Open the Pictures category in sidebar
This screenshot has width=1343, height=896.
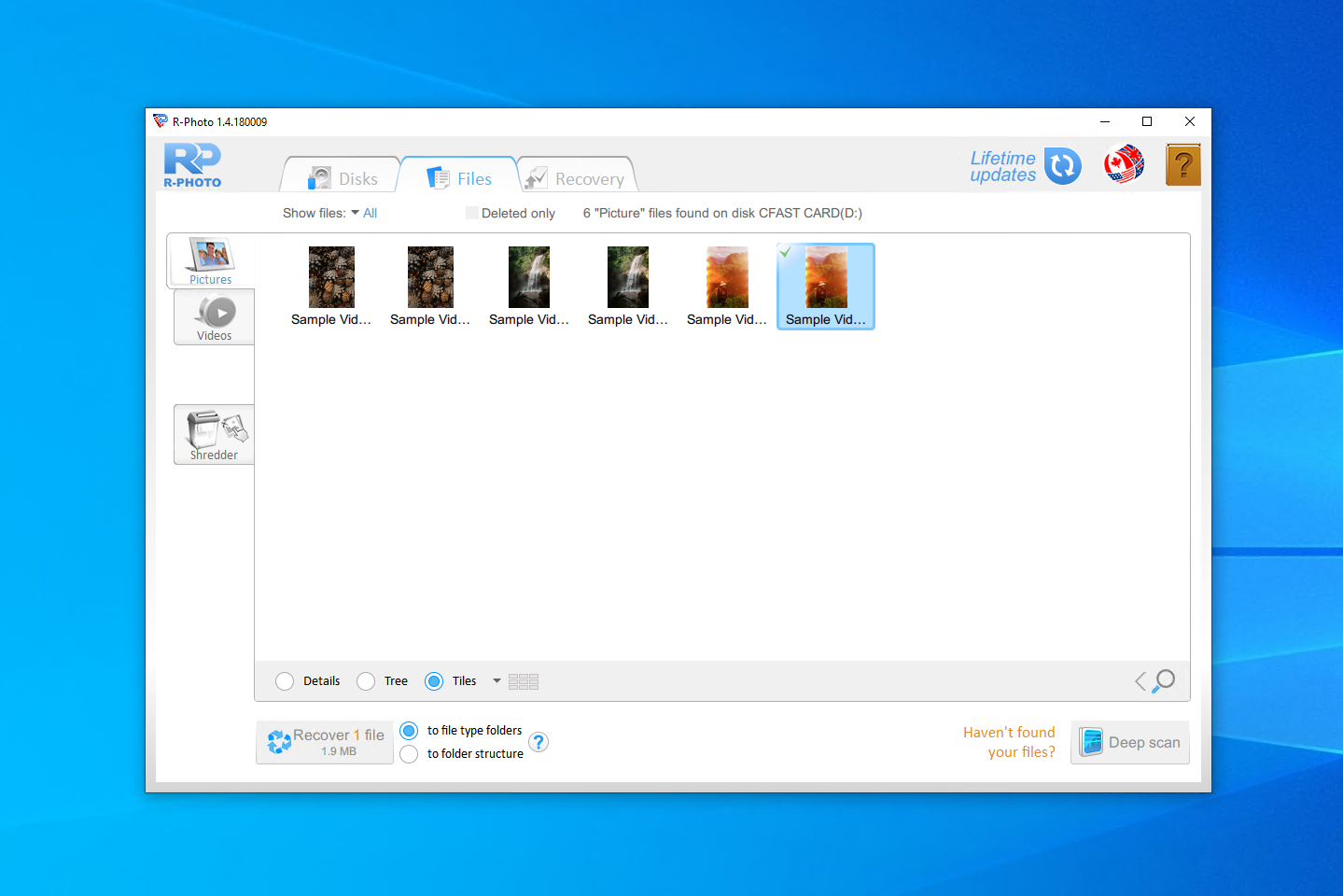click(211, 260)
